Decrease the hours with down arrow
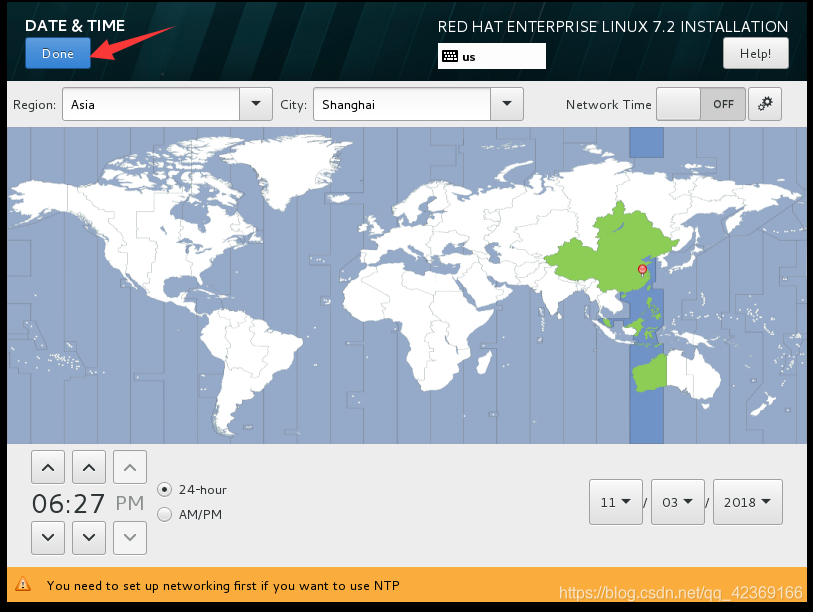This screenshot has height=612, width=813. coord(48,538)
